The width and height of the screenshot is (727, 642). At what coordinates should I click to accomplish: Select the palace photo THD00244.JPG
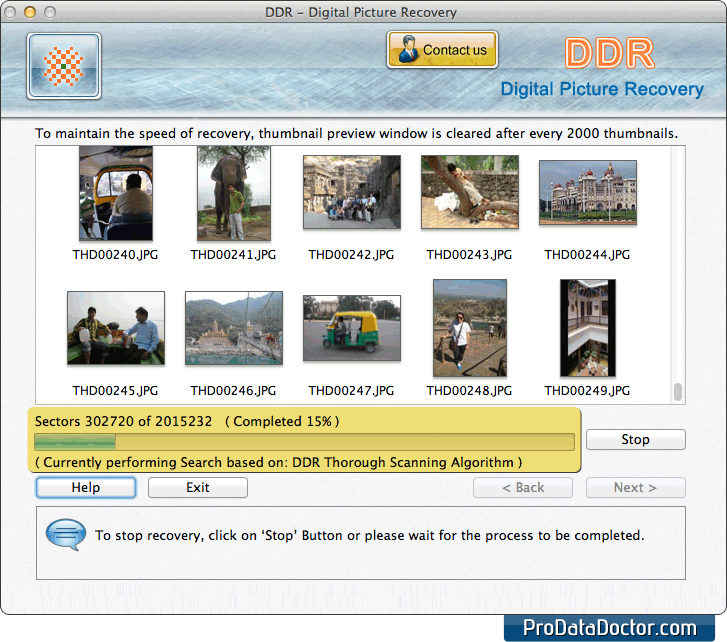tap(588, 193)
